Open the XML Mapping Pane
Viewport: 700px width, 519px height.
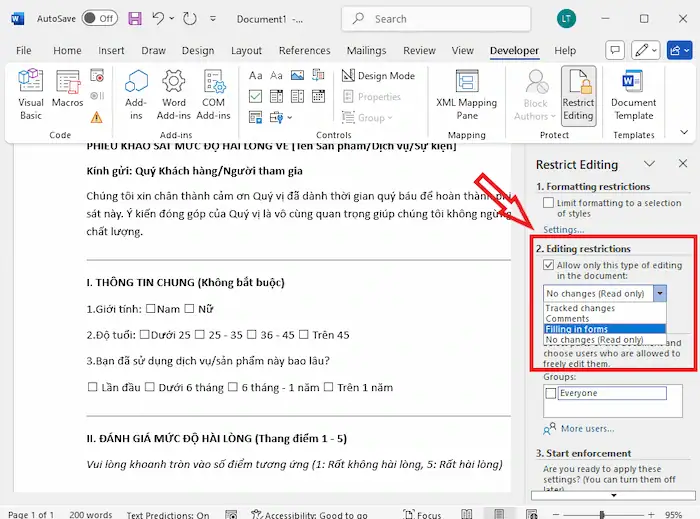(x=466, y=95)
